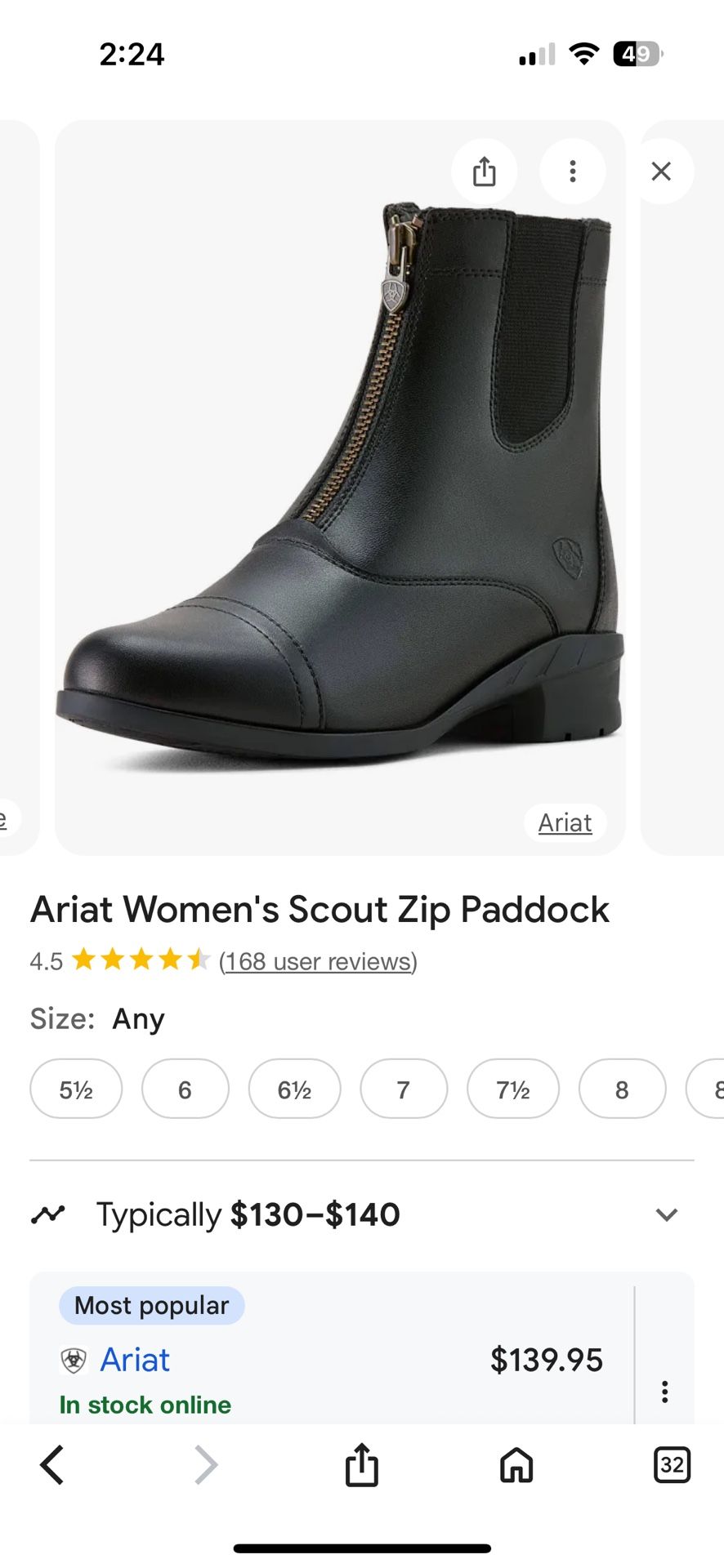The image size is (724, 1568).
Task: Expand the typical price range section
Action: pos(666,1214)
